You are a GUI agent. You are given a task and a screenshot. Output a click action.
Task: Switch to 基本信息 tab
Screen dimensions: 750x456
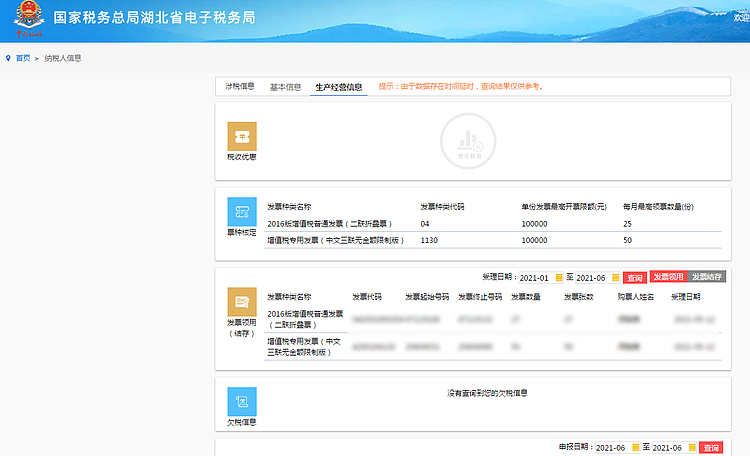tap(286, 87)
